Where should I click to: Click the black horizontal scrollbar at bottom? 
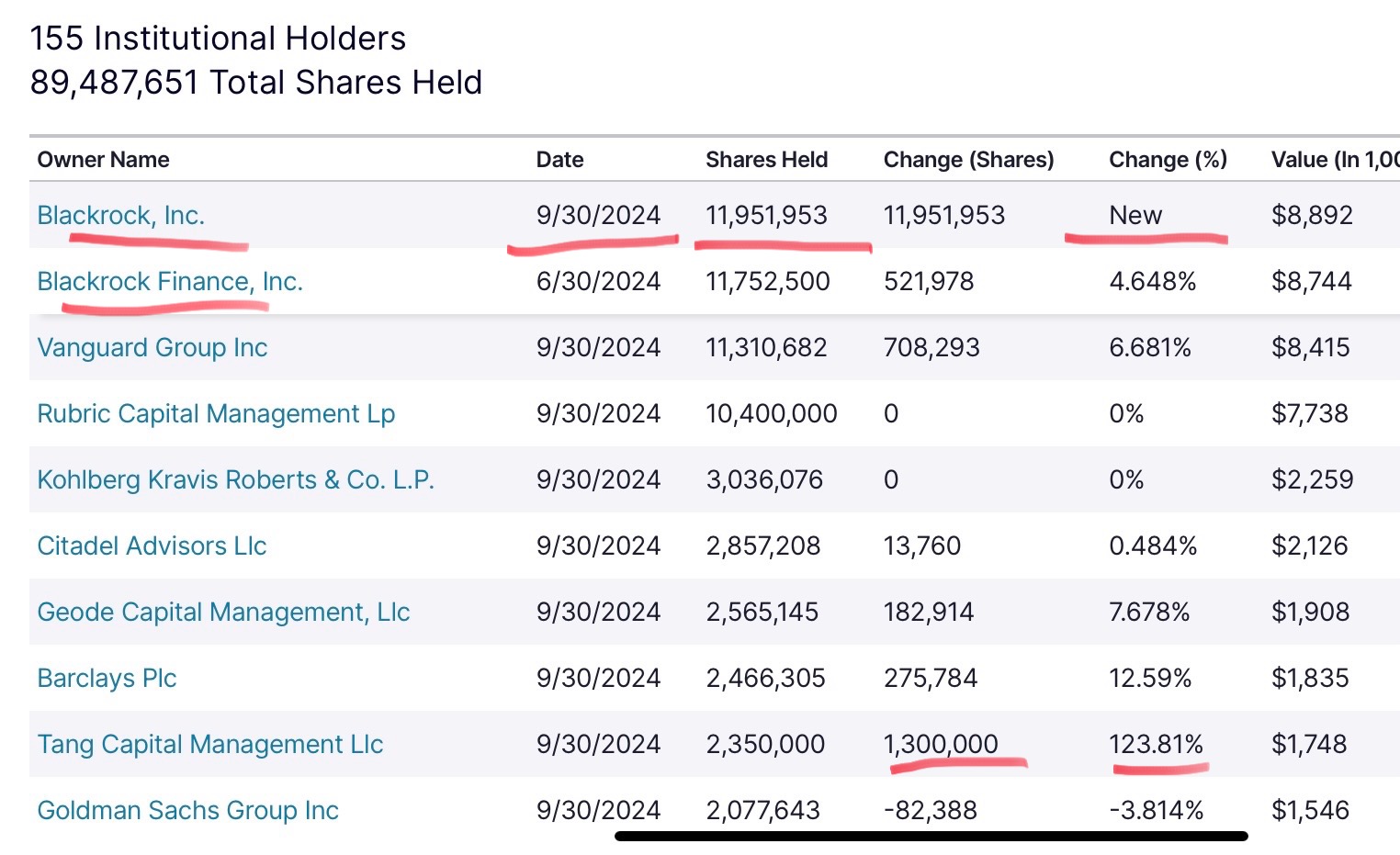[931, 836]
